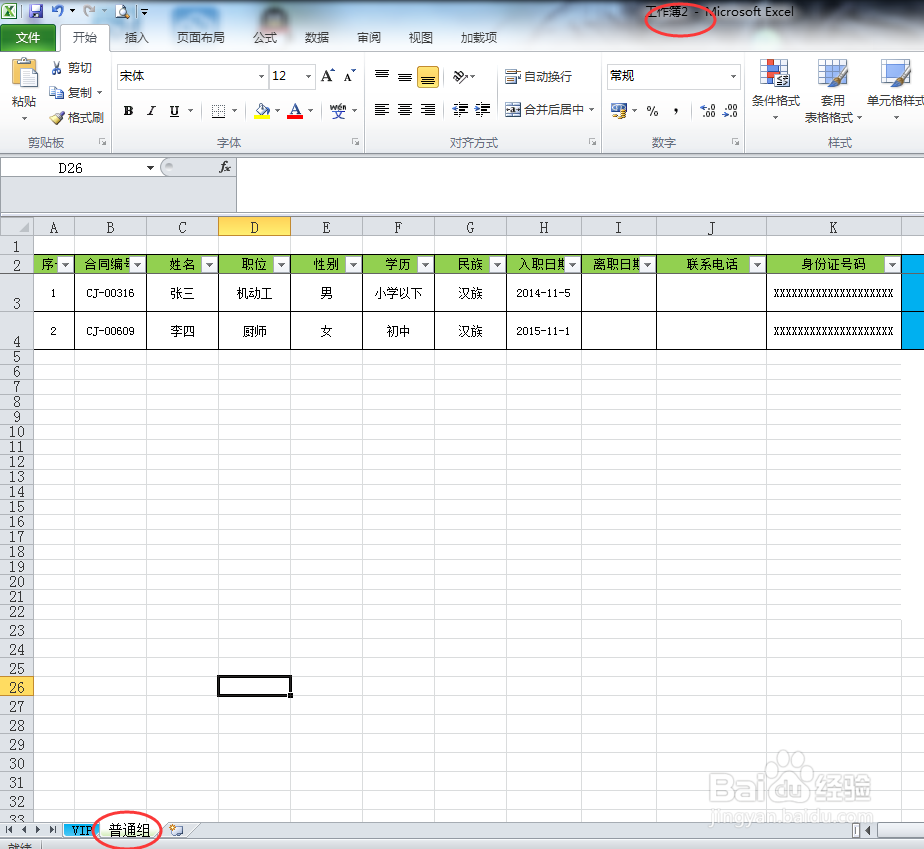Select the Format Painter (格式刷) brush
924x849 pixels.
click(x=57, y=118)
